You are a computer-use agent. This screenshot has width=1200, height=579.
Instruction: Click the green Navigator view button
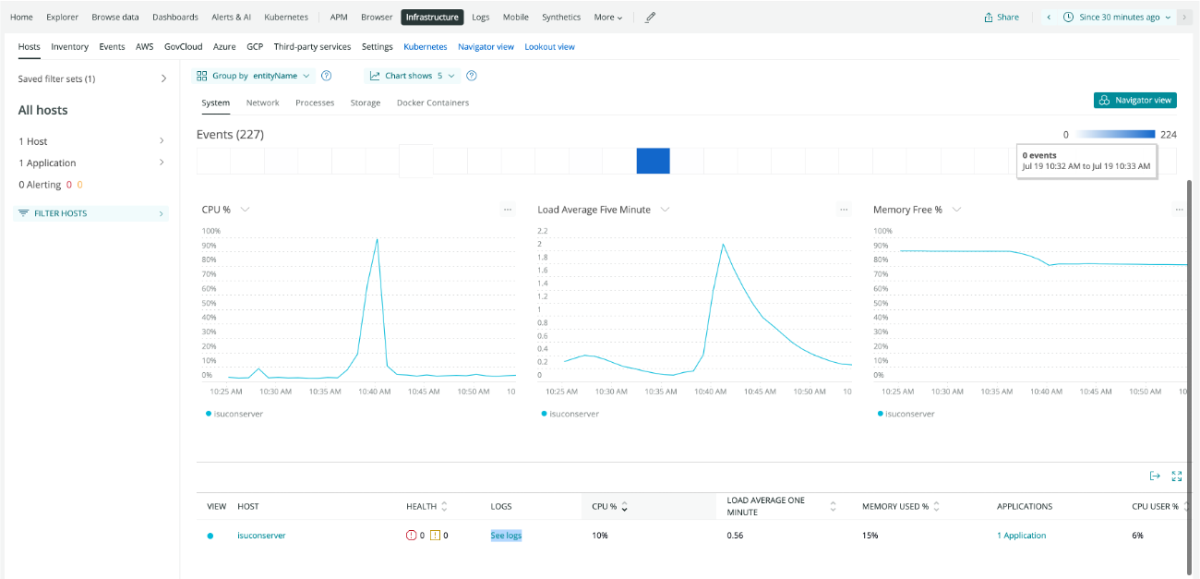click(1134, 100)
